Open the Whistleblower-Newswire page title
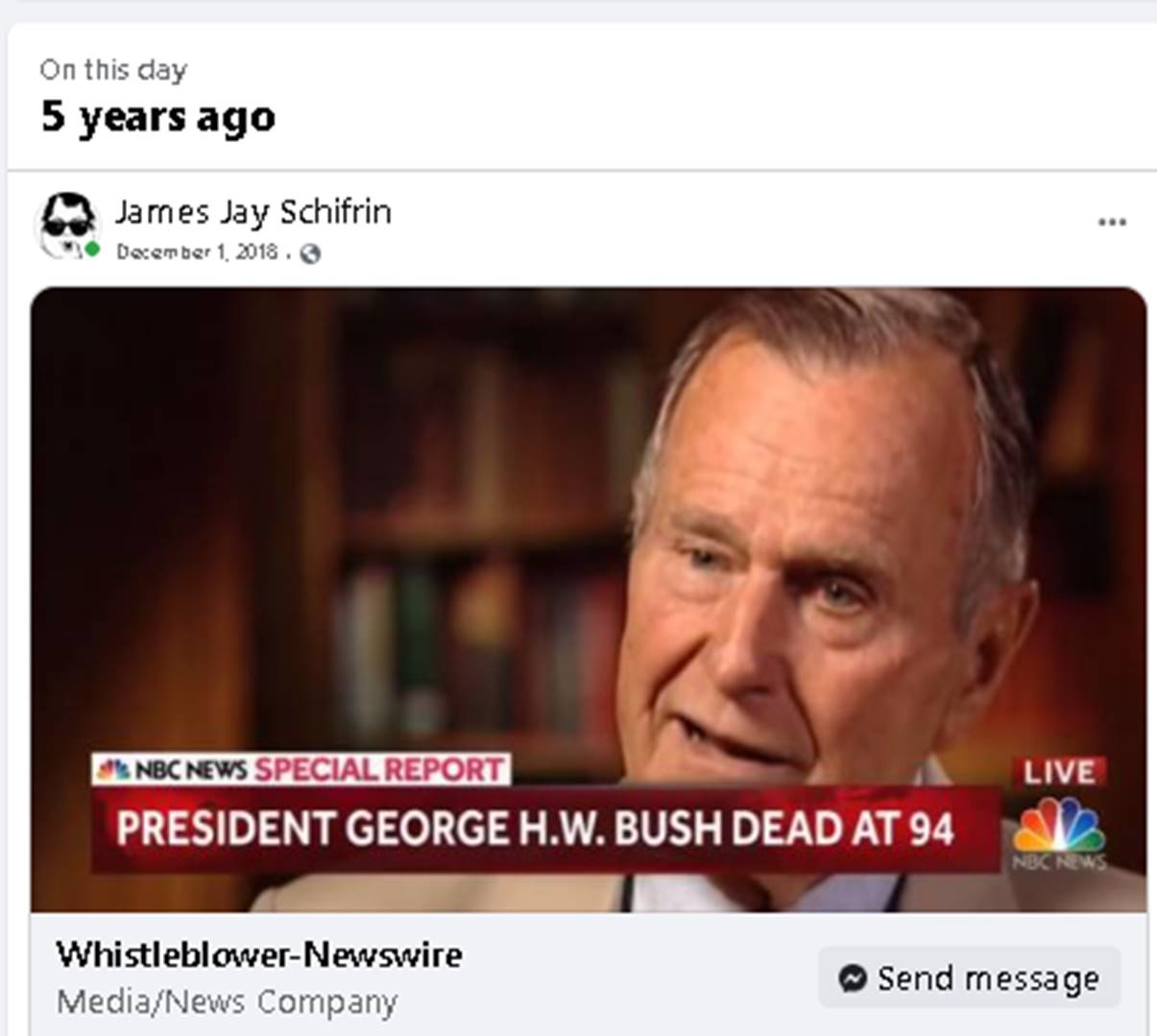The height and width of the screenshot is (1036, 1157). click(x=259, y=955)
